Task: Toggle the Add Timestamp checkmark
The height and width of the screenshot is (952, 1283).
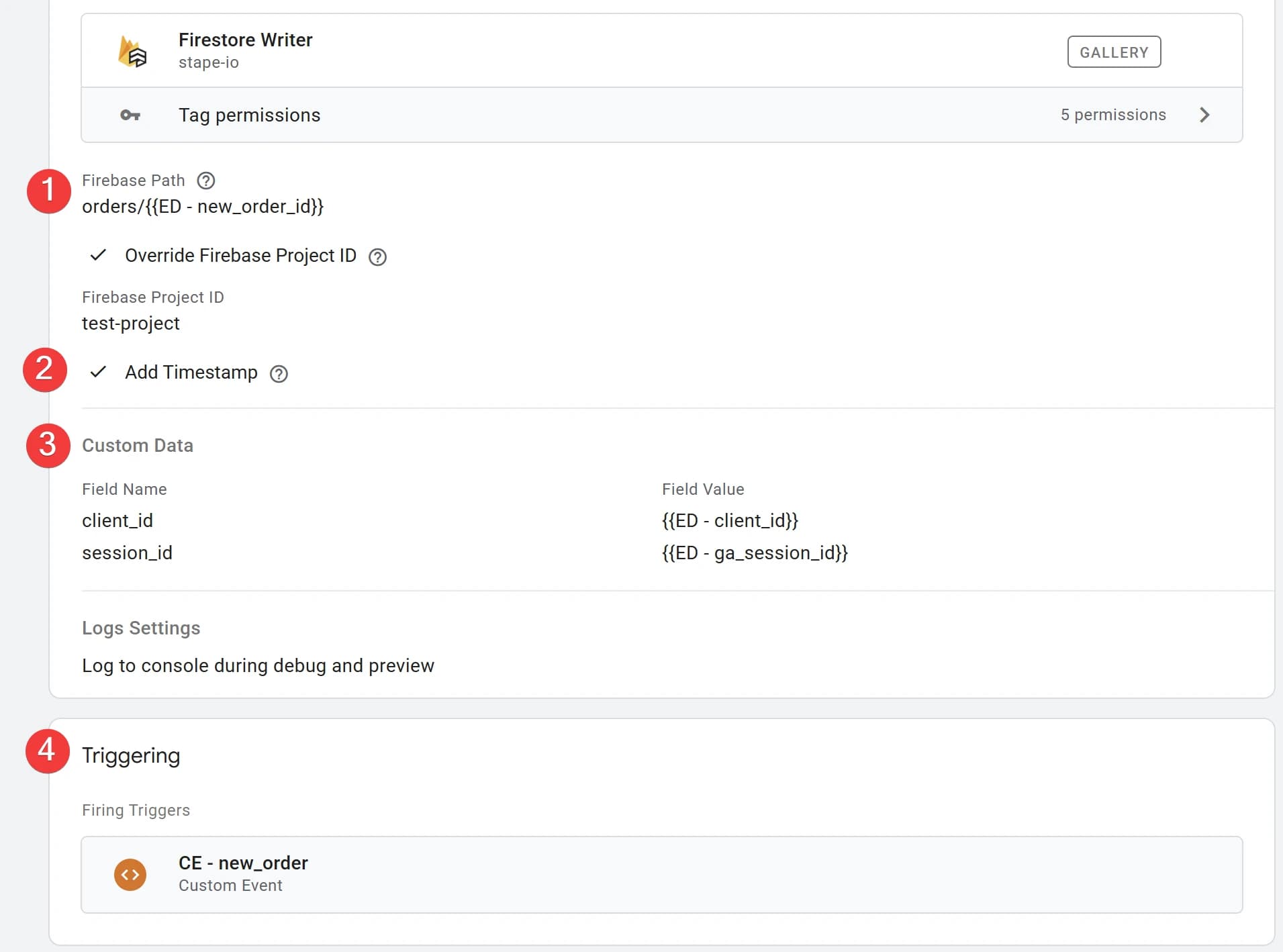Action: [x=98, y=372]
